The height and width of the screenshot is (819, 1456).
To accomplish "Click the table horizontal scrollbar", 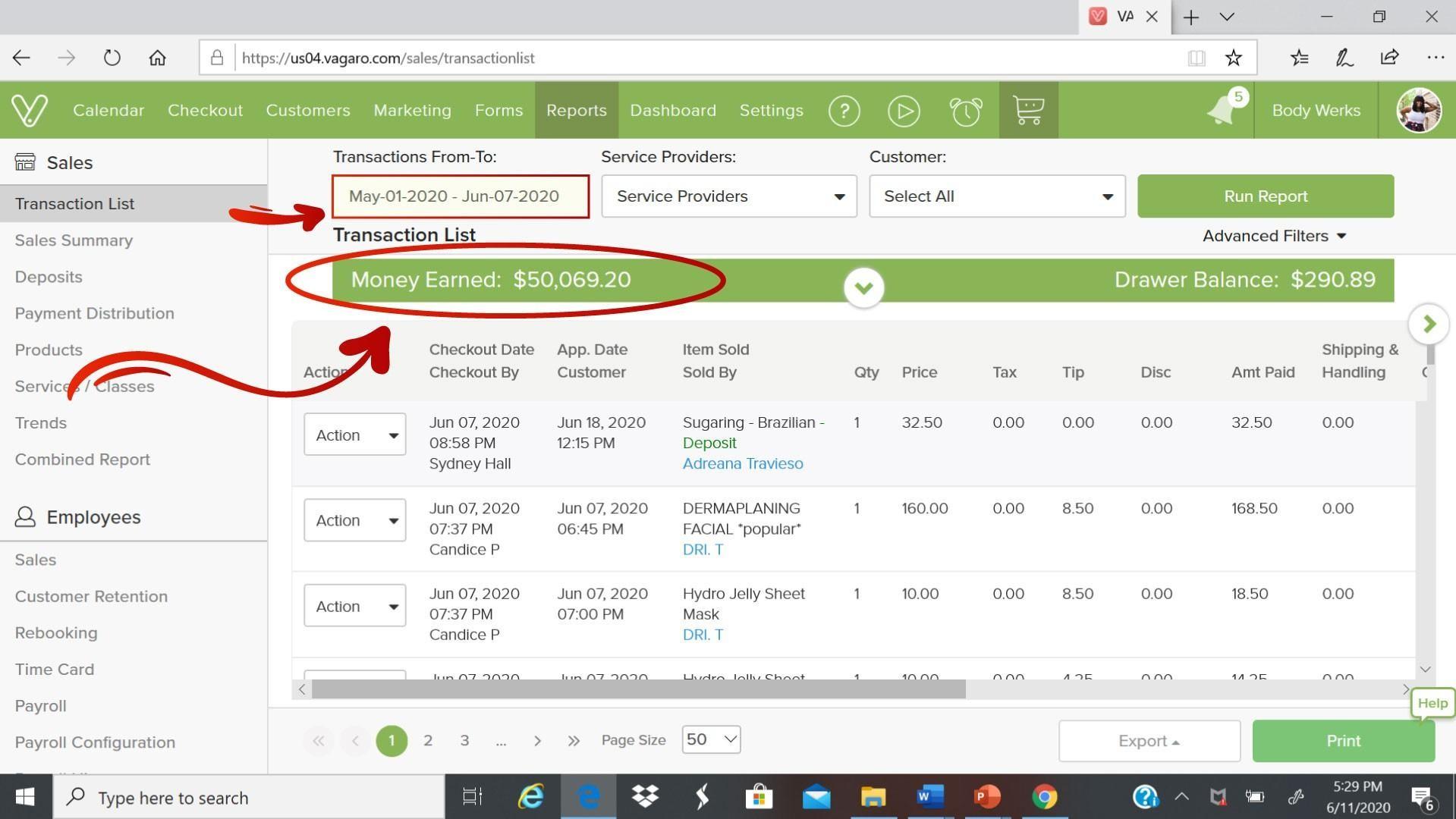I will 638,689.
